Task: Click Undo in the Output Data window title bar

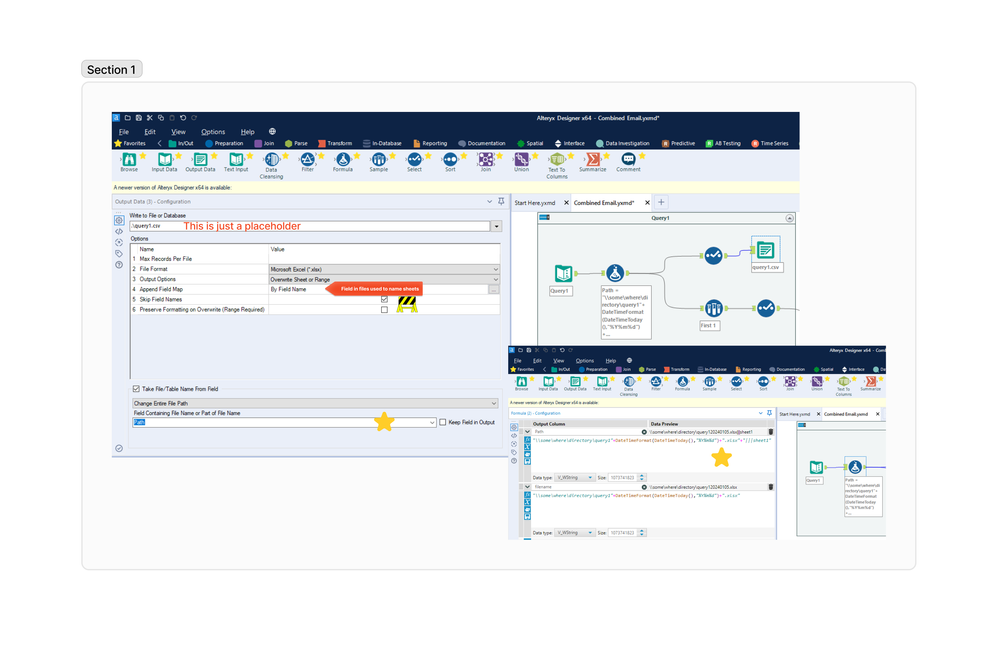Action: tap(183, 118)
